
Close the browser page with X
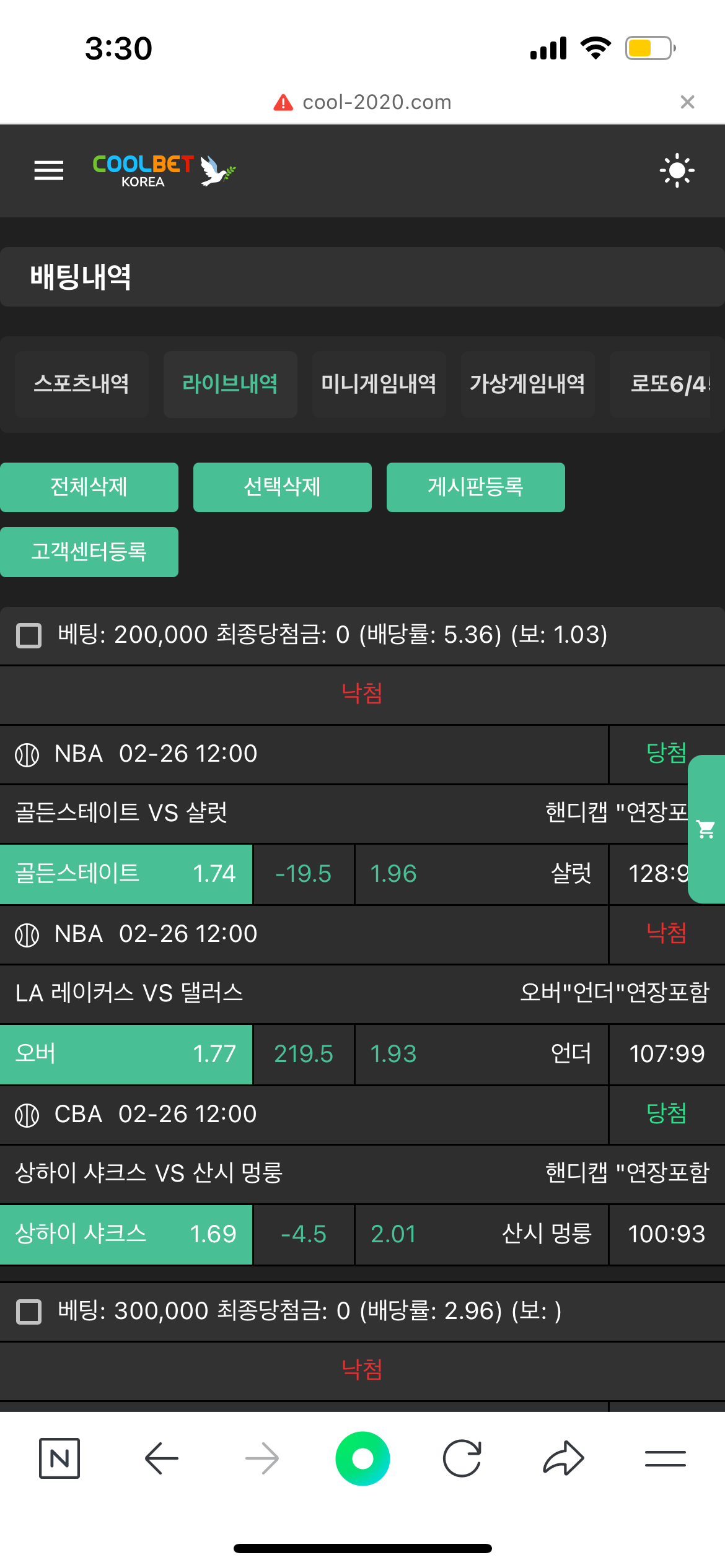[687, 102]
